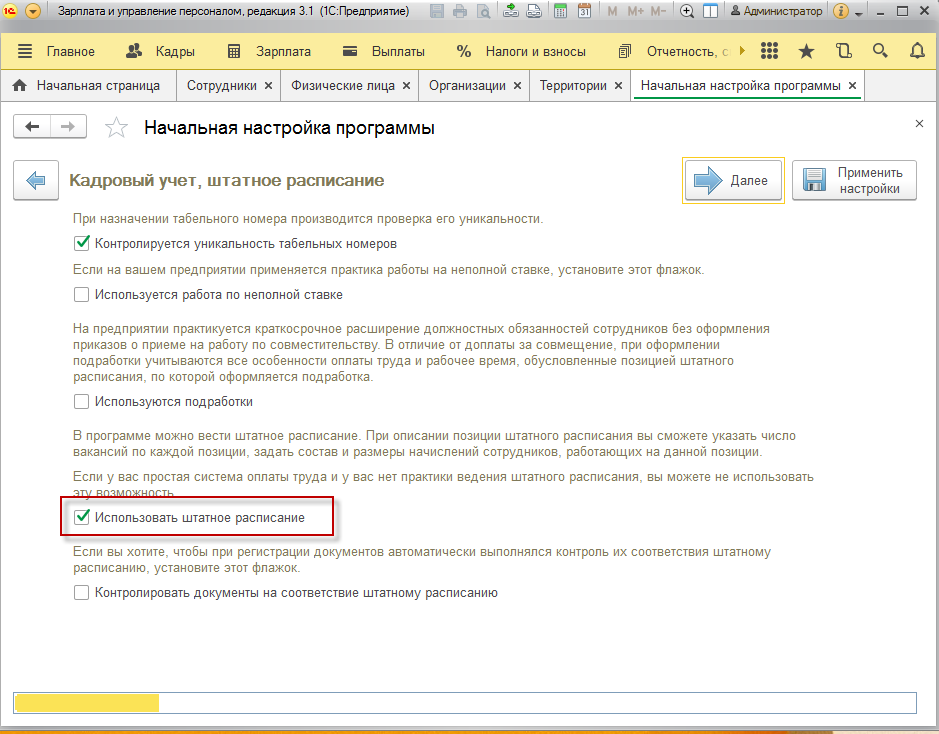Viewport: 939px width, 734px height.
Task: Expand the hidden sections arrow after Отчетность
Action: (741, 51)
